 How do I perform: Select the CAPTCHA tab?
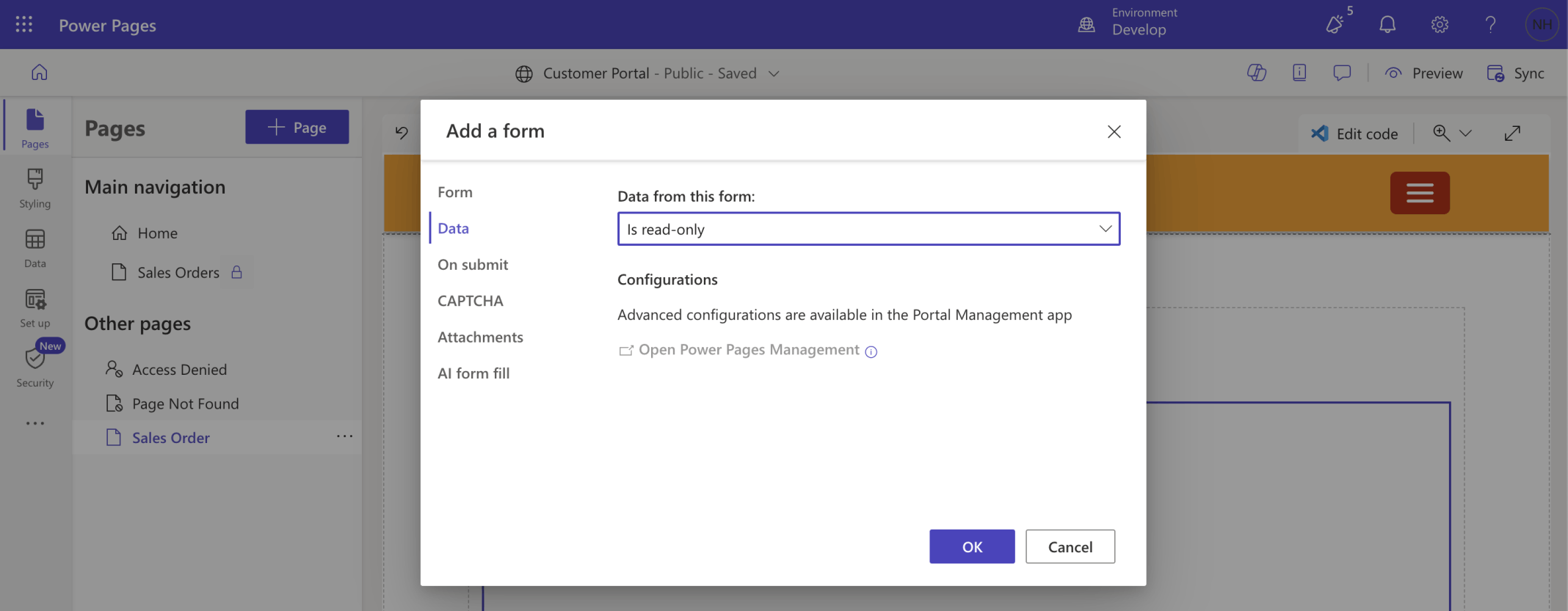pyautogui.click(x=471, y=301)
